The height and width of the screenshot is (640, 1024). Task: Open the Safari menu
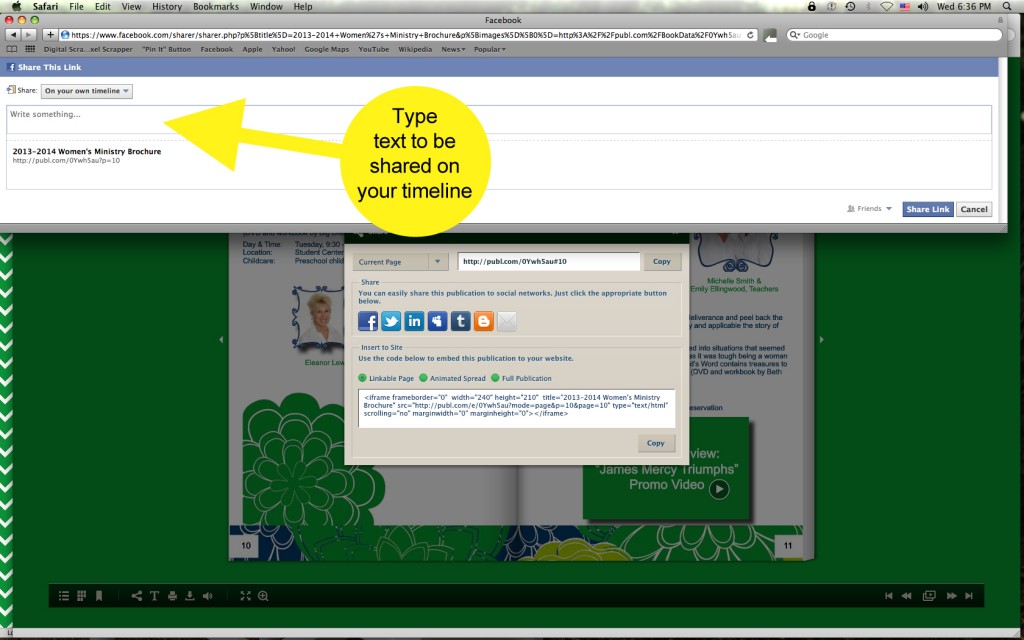(x=45, y=7)
